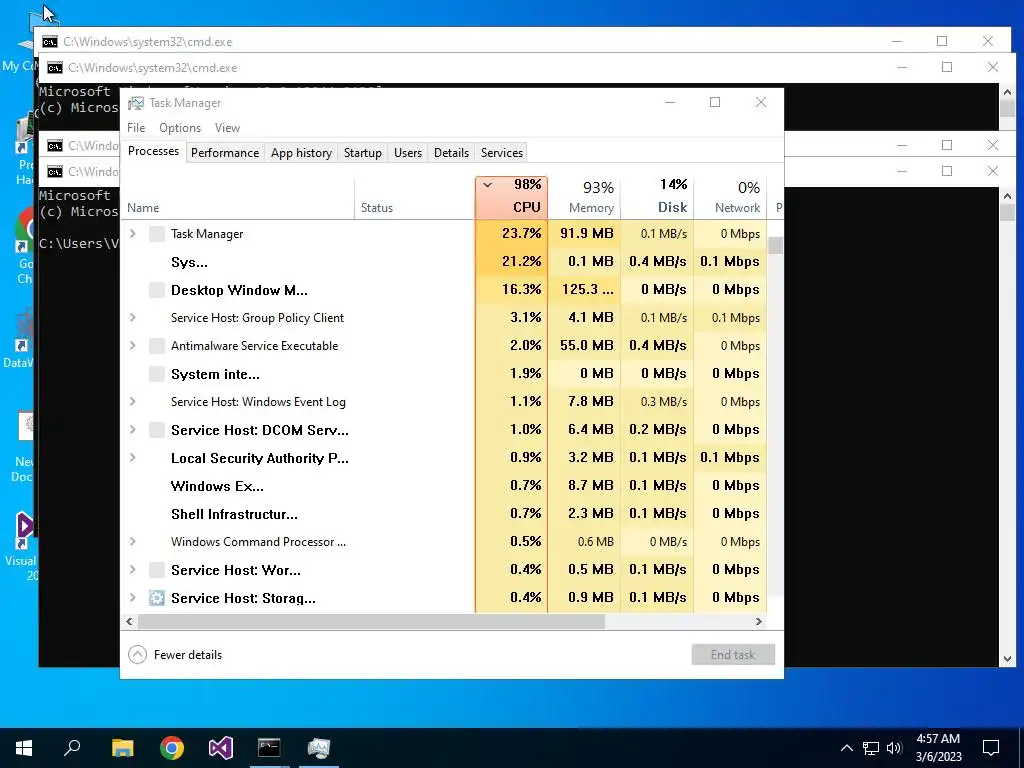Screen dimensions: 1024x768
Task: Open taskbar Search magnifier
Action: click(72, 748)
